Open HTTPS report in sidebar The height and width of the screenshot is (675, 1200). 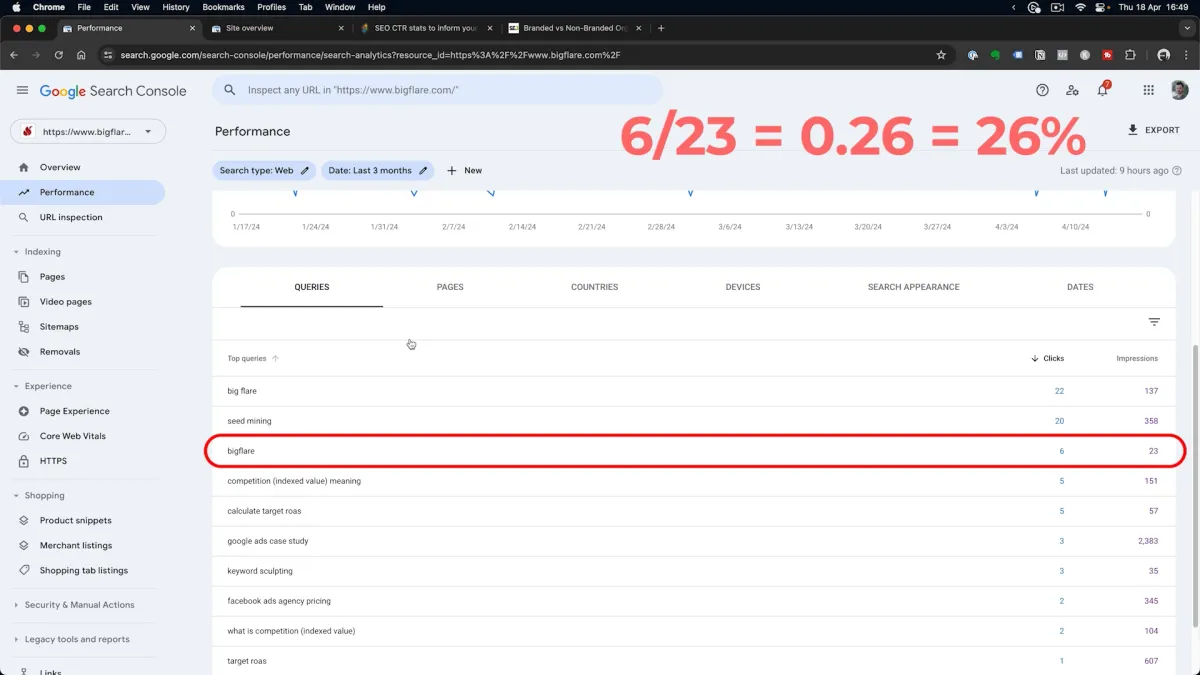tap(83, 461)
